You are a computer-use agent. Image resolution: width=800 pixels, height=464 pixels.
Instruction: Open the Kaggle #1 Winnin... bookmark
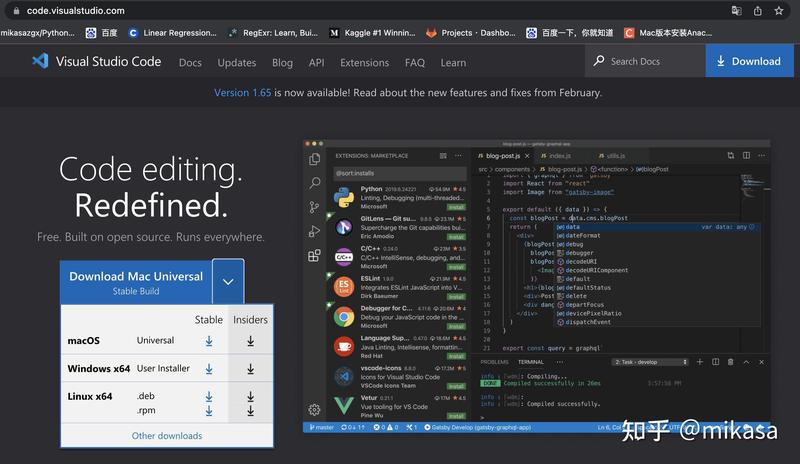click(372, 33)
